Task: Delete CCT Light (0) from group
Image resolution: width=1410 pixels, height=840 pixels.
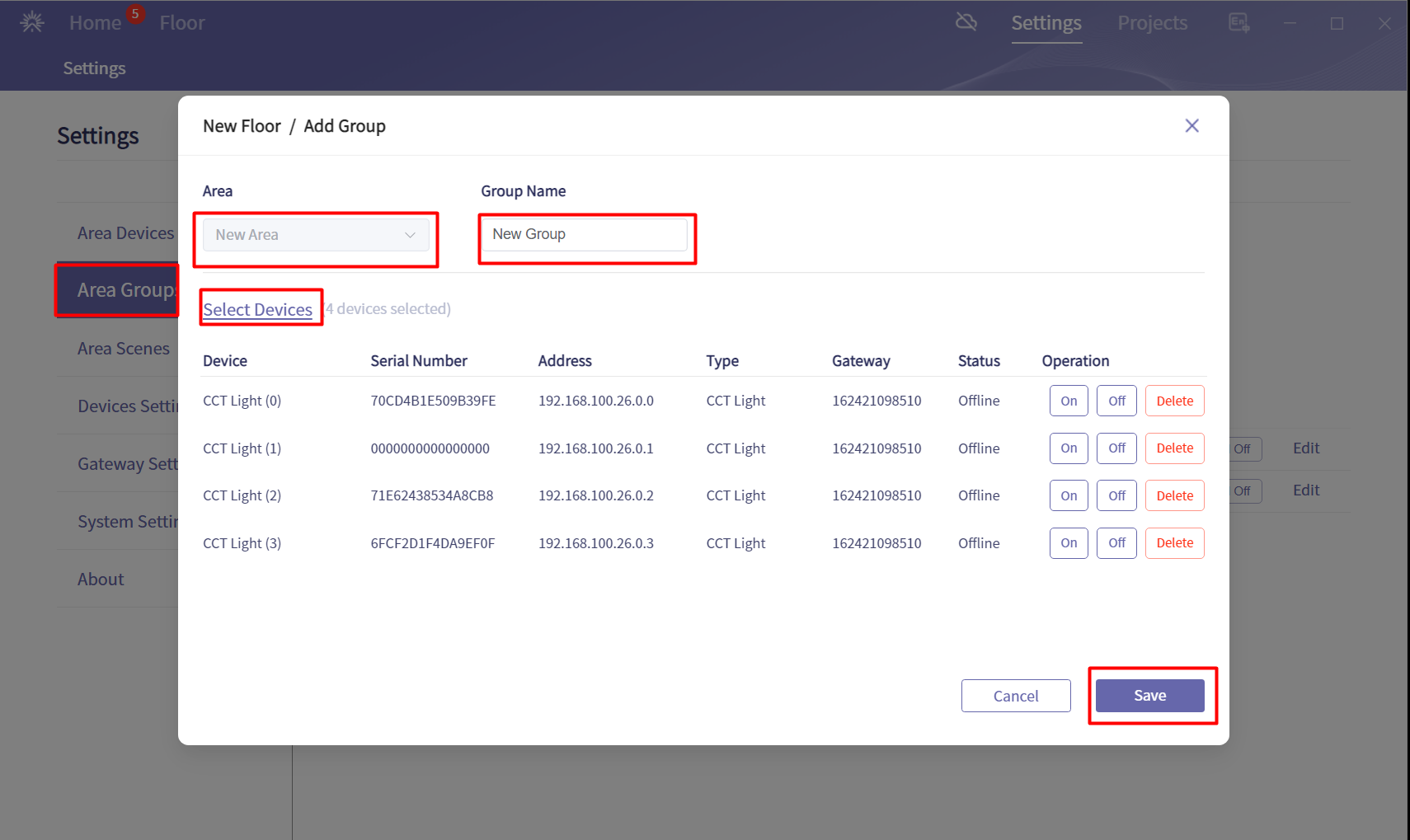Action: [x=1174, y=401]
